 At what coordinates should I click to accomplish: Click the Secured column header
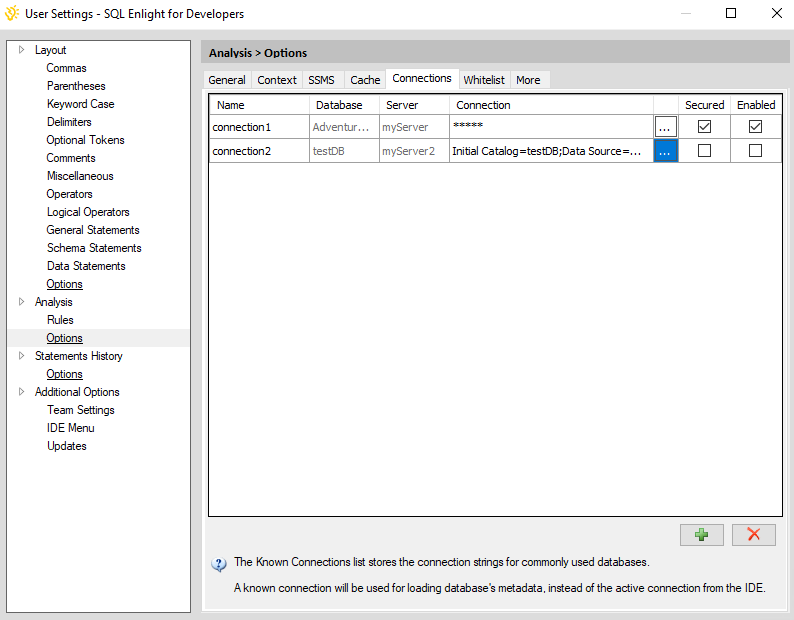704,105
